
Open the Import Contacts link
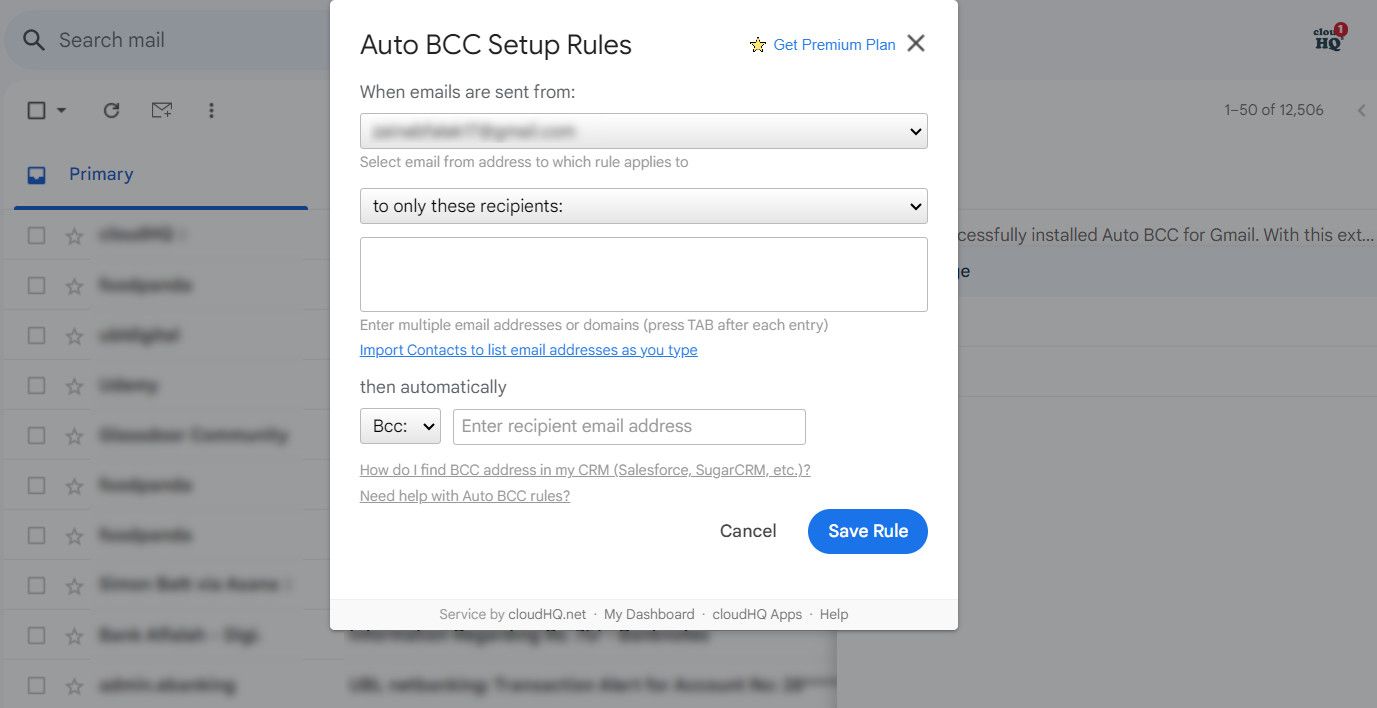pyautogui.click(x=528, y=350)
